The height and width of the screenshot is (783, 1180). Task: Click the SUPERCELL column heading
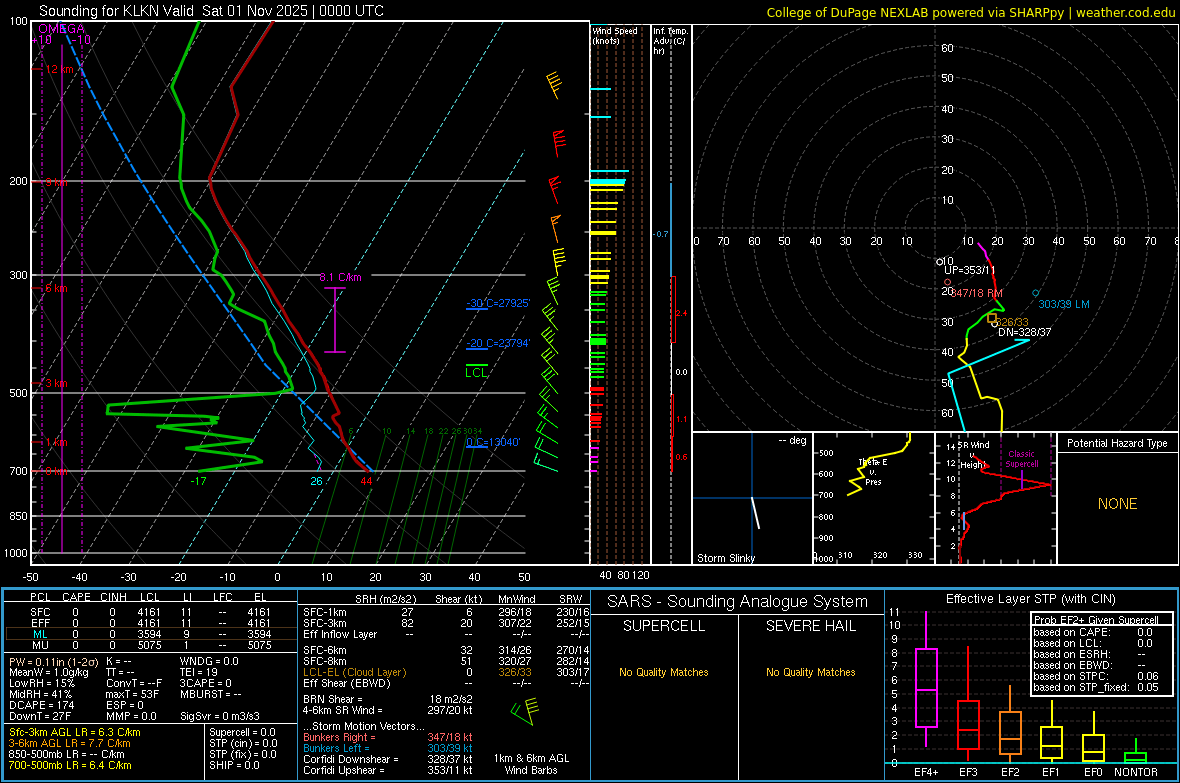(664, 626)
